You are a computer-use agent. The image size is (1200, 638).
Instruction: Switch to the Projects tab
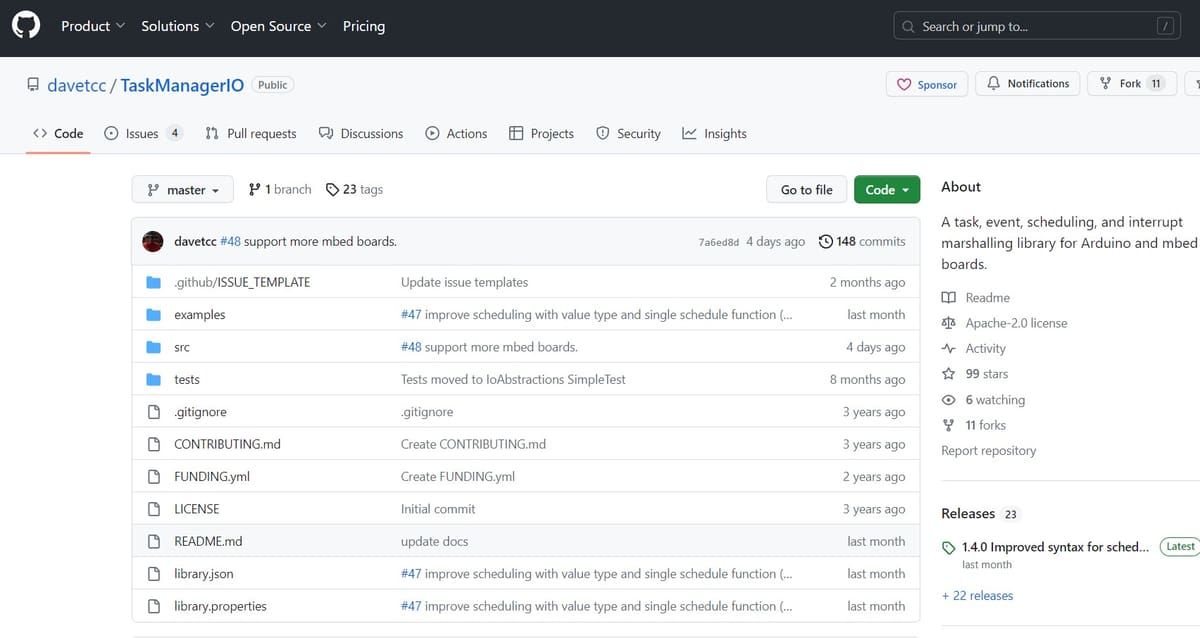pyautogui.click(x=541, y=133)
